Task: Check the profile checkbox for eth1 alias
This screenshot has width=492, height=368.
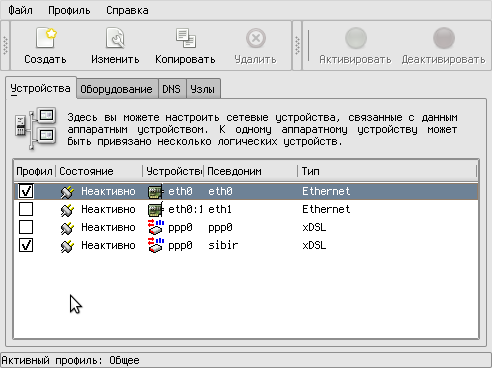Action: point(26,209)
